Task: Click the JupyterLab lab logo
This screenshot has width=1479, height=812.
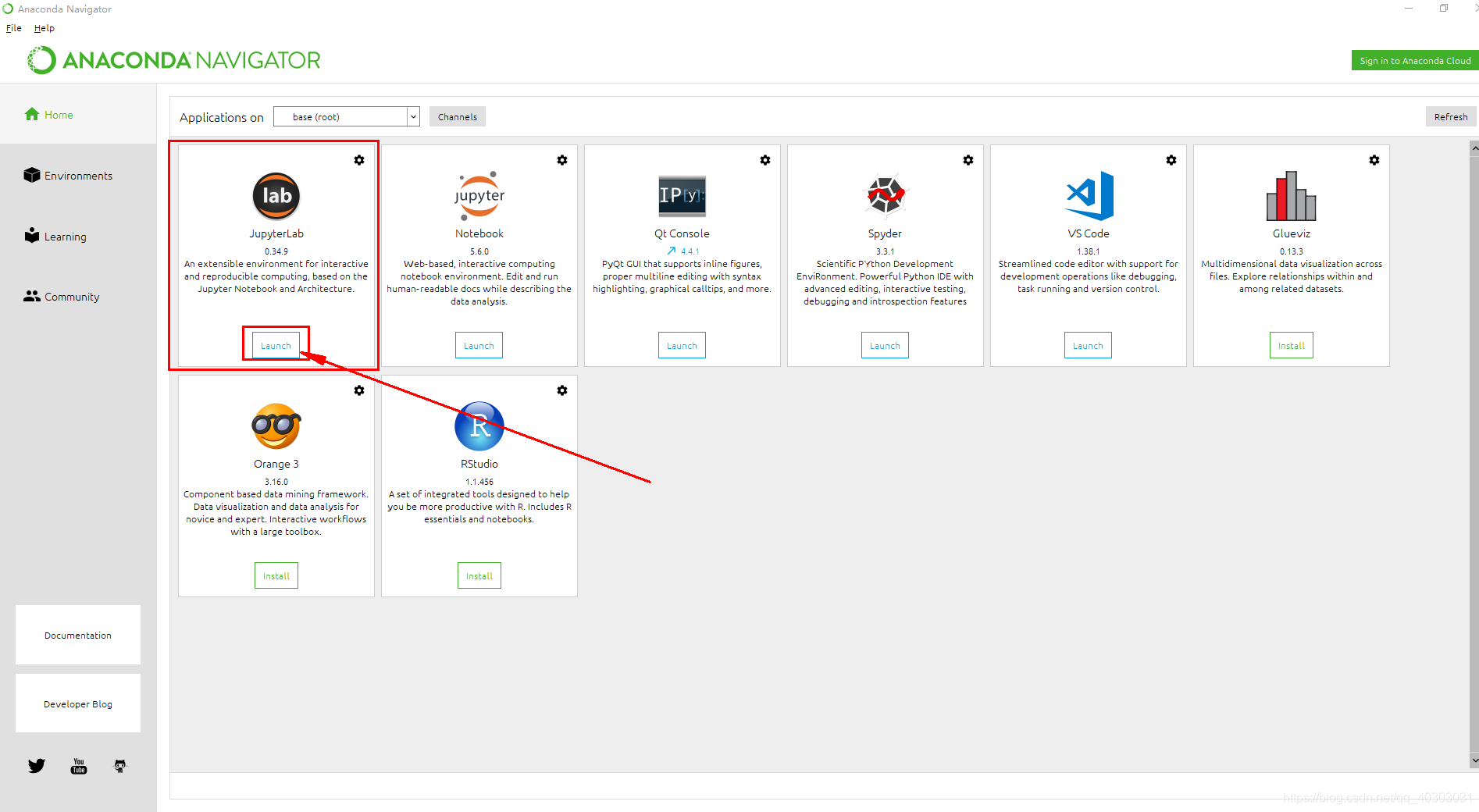Action: tap(276, 196)
